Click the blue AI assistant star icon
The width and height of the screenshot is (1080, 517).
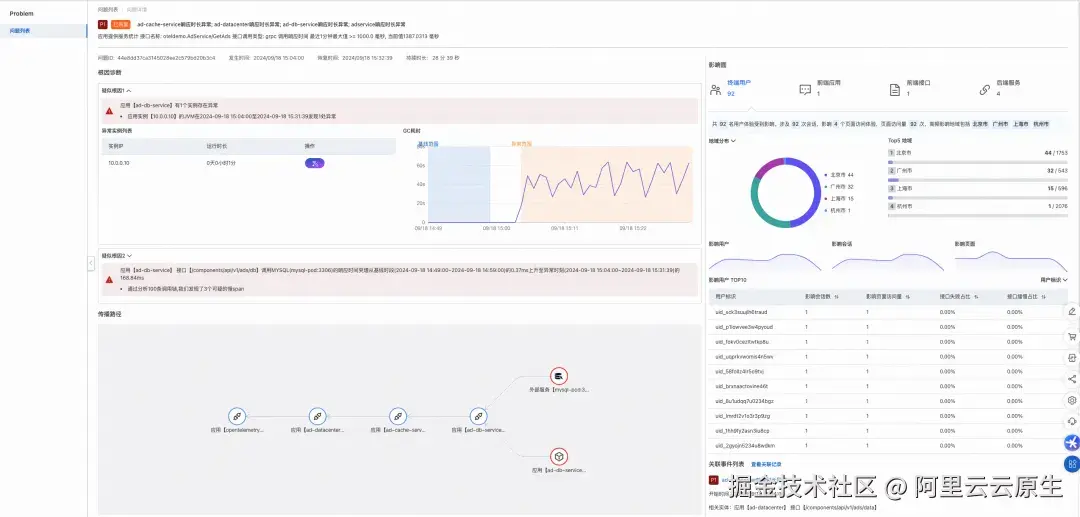[x=1072, y=442]
